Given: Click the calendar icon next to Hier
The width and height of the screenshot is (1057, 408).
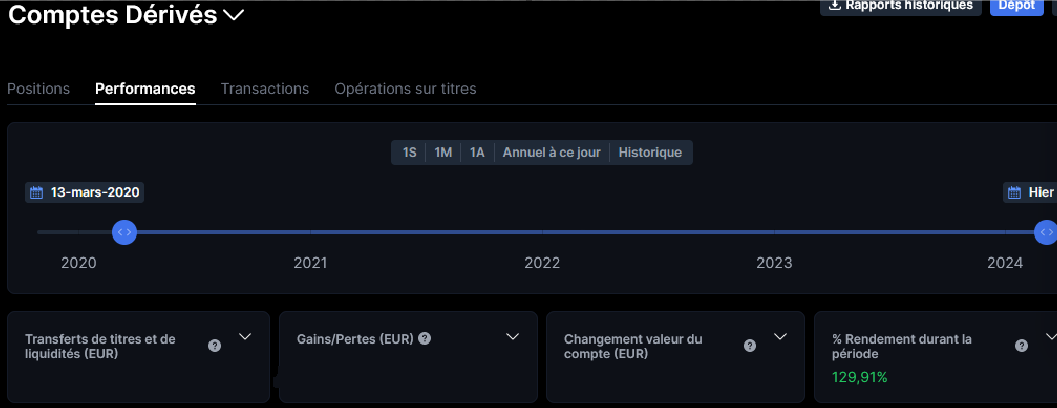Looking at the screenshot, I should [1015, 192].
